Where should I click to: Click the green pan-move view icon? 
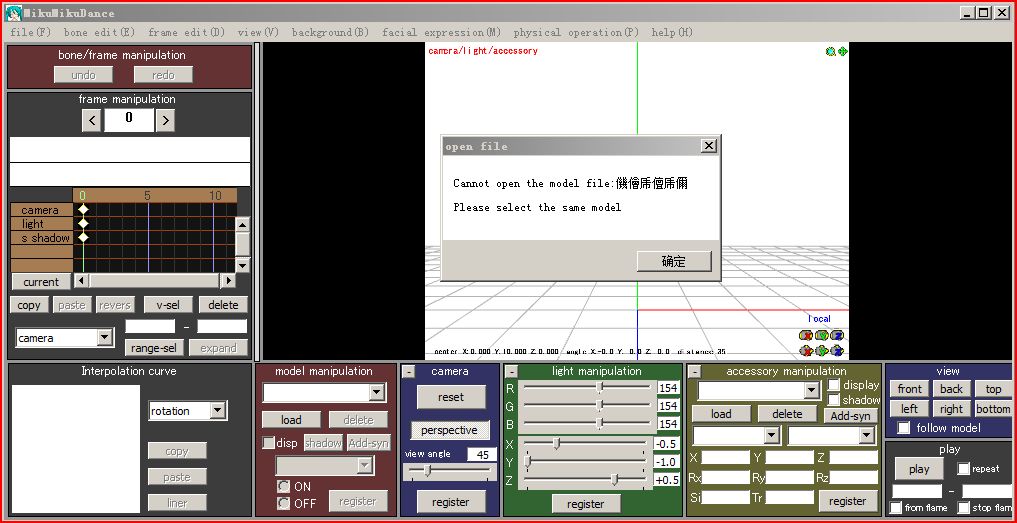coord(843,51)
